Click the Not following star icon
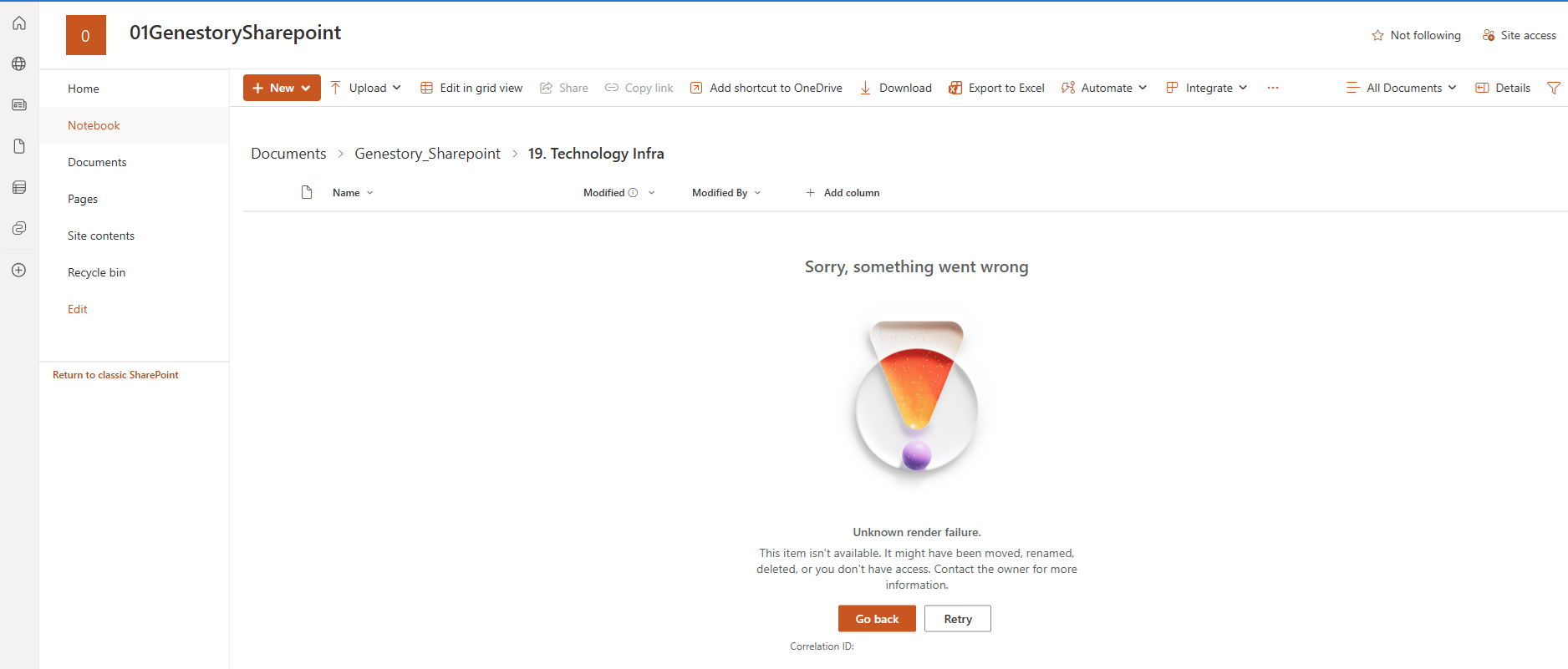This screenshot has width=1568, height=669. [x=1377, y=35]
